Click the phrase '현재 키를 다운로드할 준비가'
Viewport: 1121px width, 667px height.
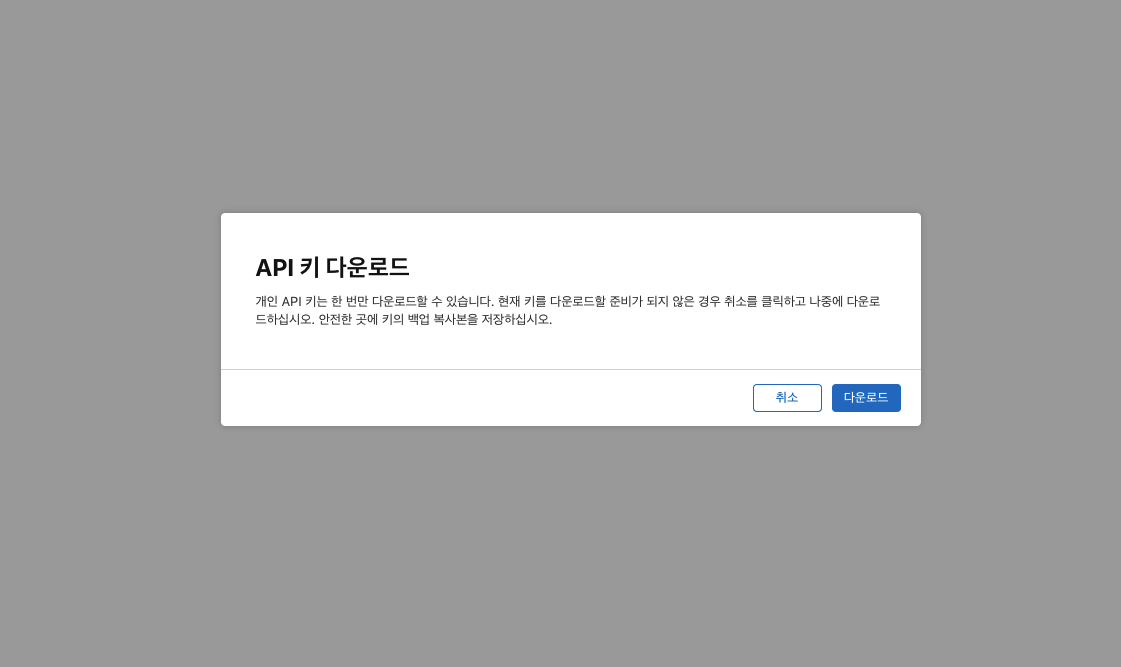(570, 301)
